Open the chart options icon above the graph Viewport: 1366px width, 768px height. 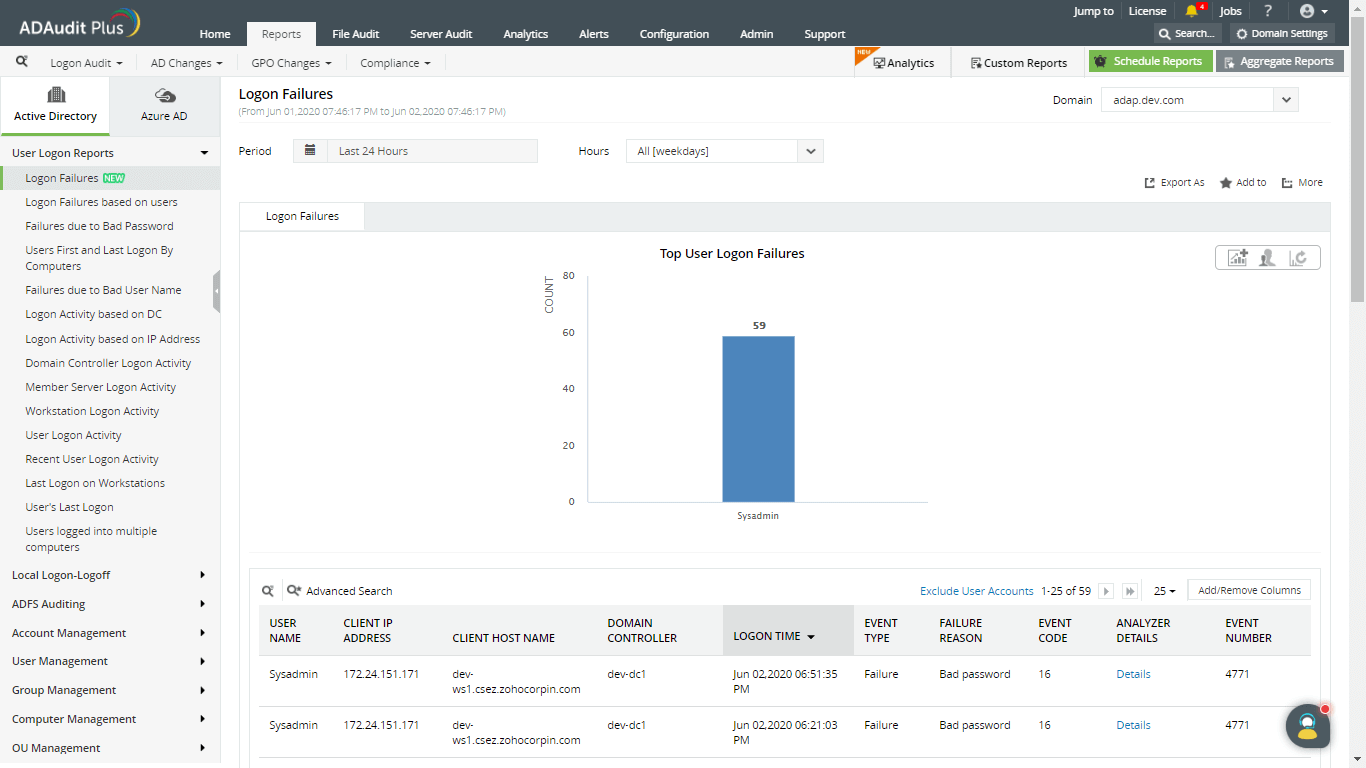pyautogui.click(x=1236, y=257)
